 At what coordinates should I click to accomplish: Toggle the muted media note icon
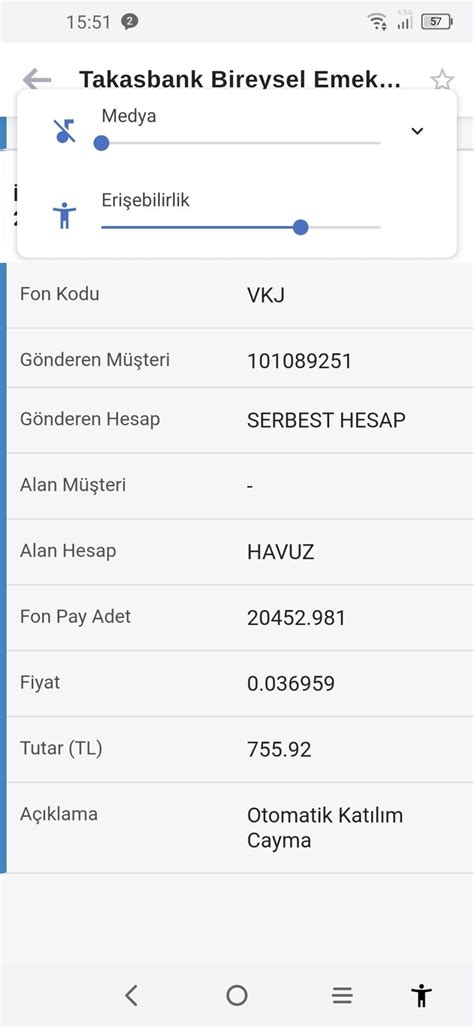pyautogui.click(x=65, y=131)
